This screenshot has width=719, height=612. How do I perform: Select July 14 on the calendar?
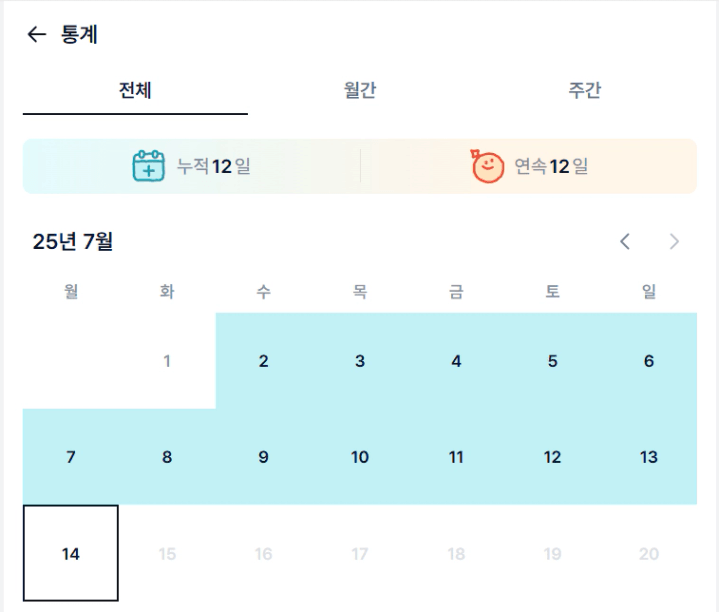pyautogui.click(x=71, y=553)
